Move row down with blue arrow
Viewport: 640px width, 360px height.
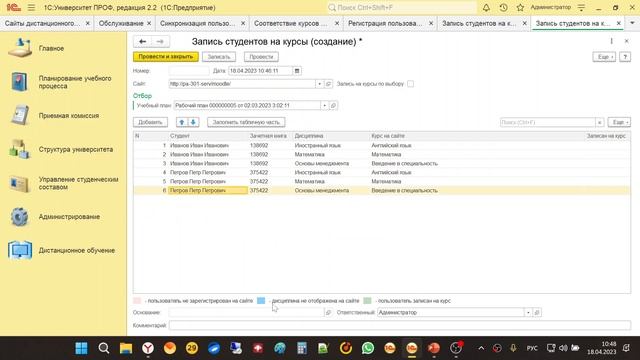[x=193, y=122]
